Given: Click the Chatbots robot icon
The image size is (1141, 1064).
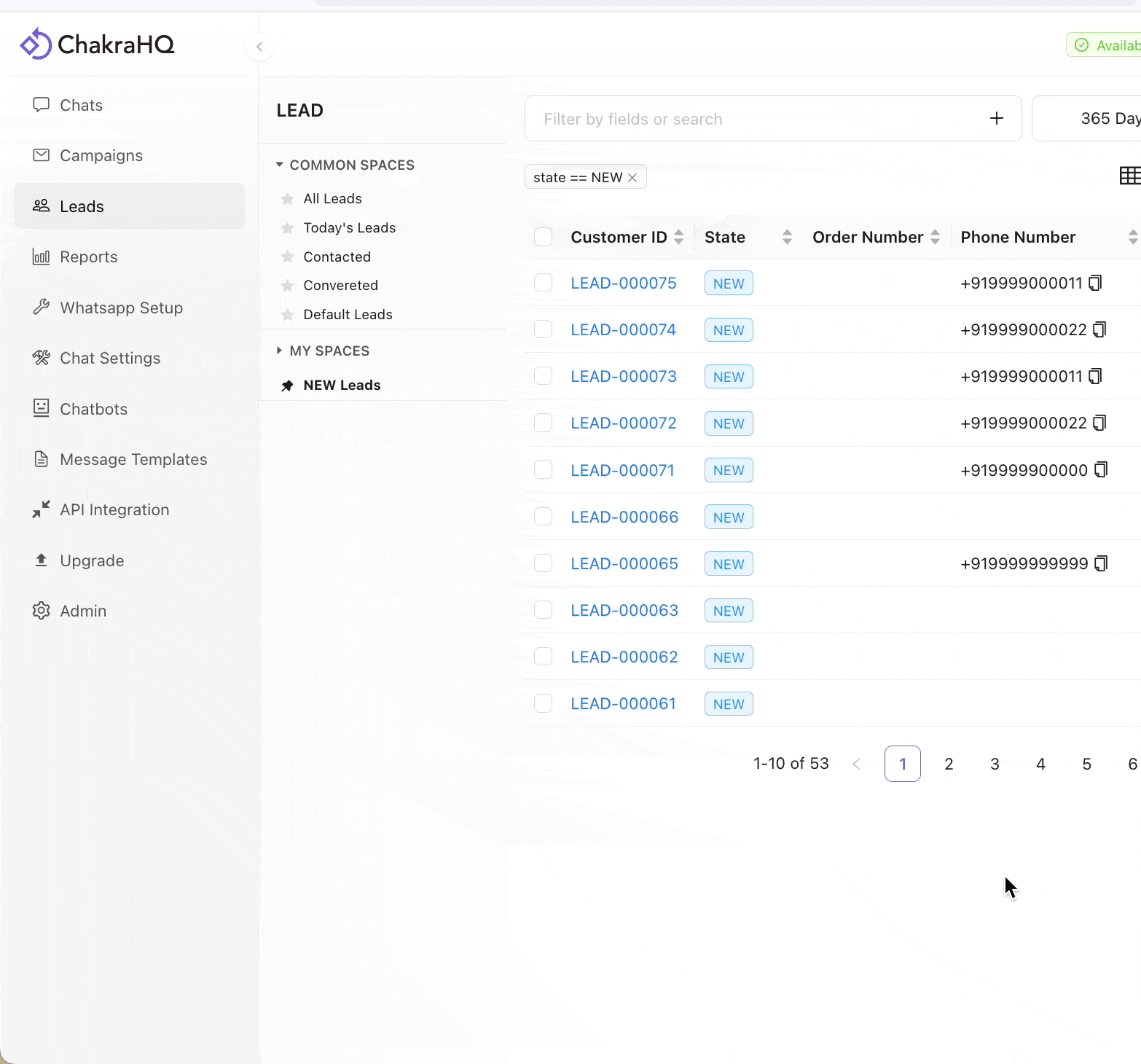Looking at the screenshot, I should 42,408.
